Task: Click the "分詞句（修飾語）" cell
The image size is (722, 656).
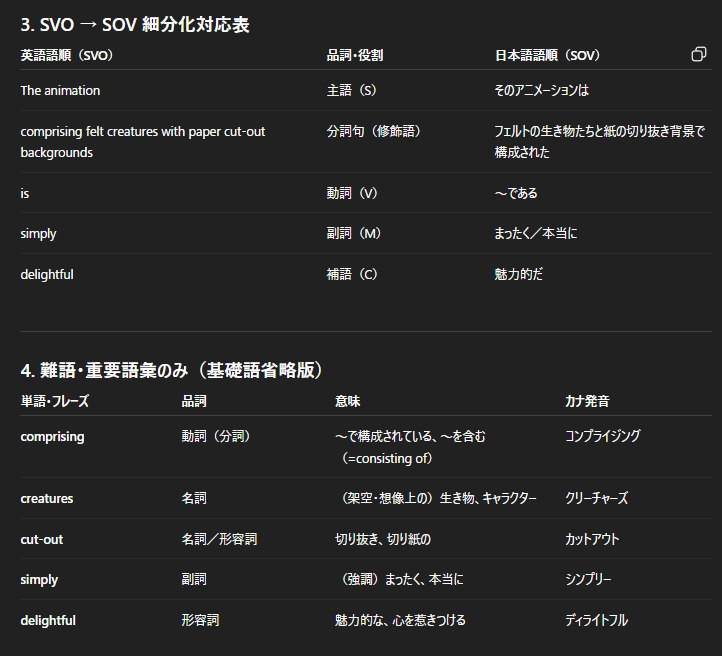Action: 374,131
